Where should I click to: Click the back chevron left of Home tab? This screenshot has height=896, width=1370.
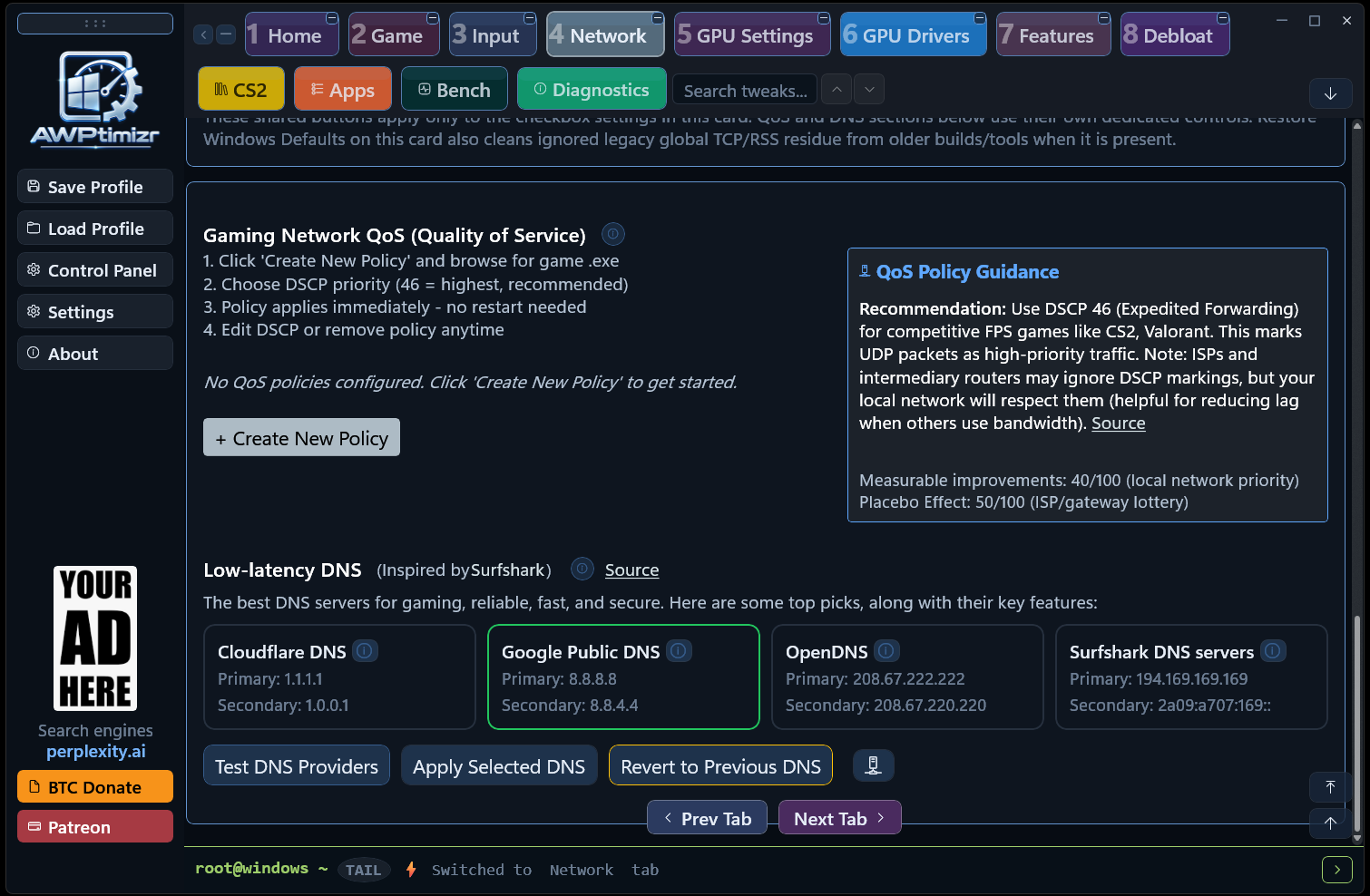tap(204, 34)
